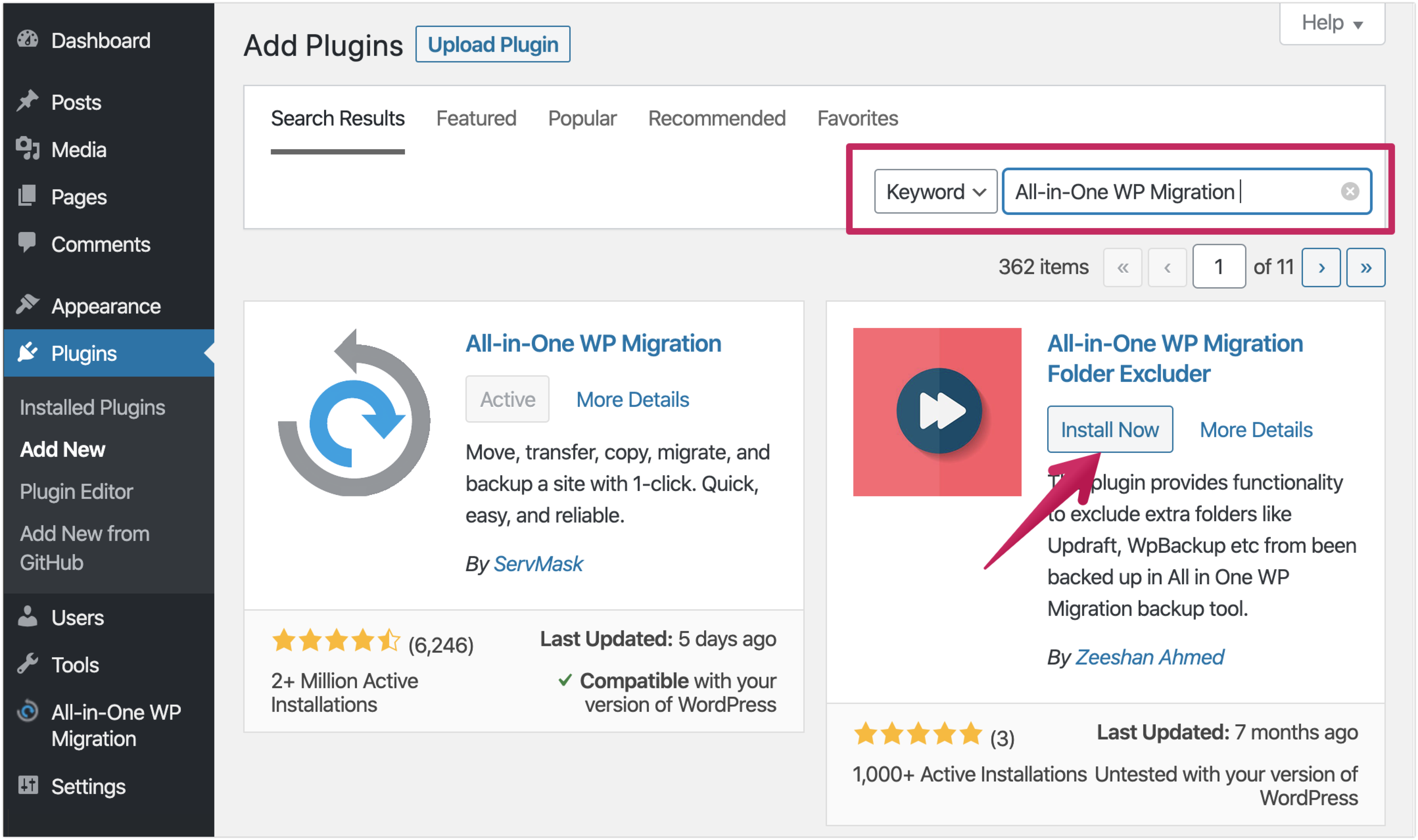Click the first page double-arrow button
1418x840 pixels.
1123,268
